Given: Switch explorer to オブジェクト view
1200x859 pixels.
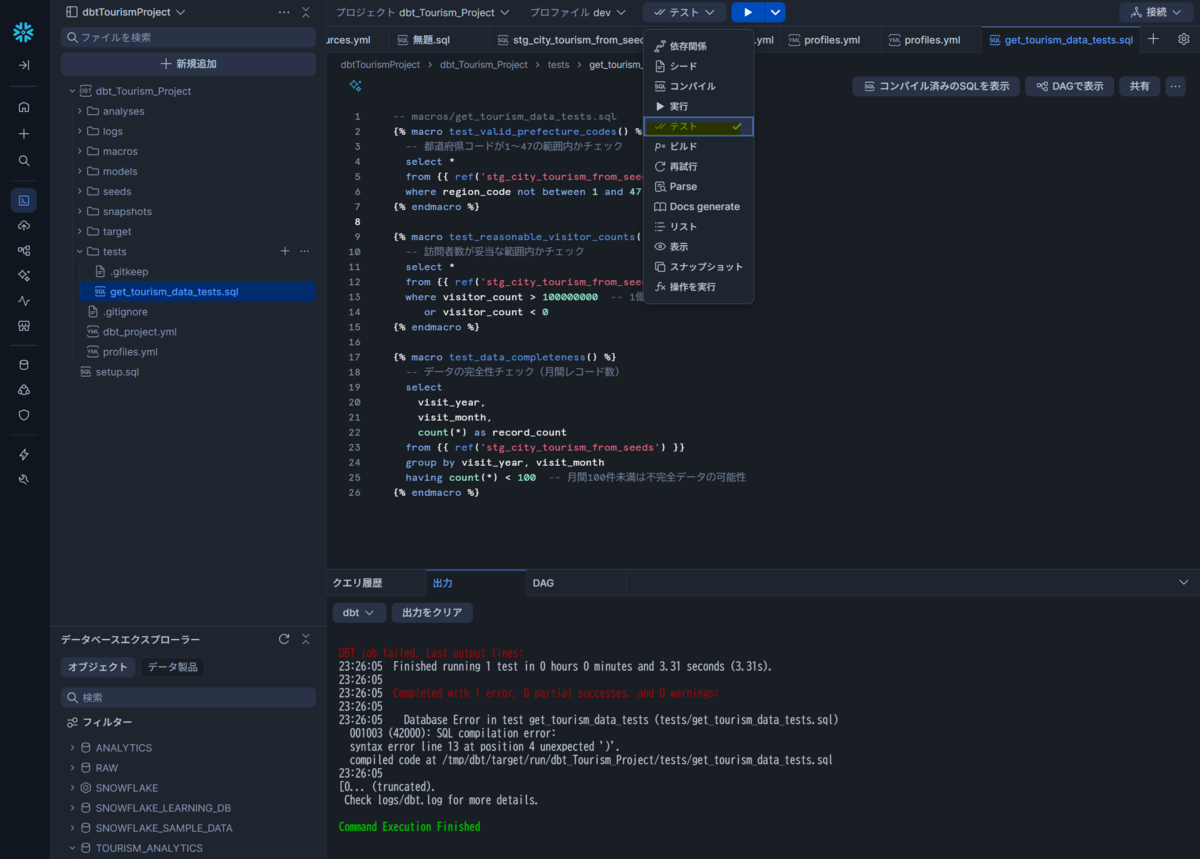Looking at the screenshot, I should [98, 667].
